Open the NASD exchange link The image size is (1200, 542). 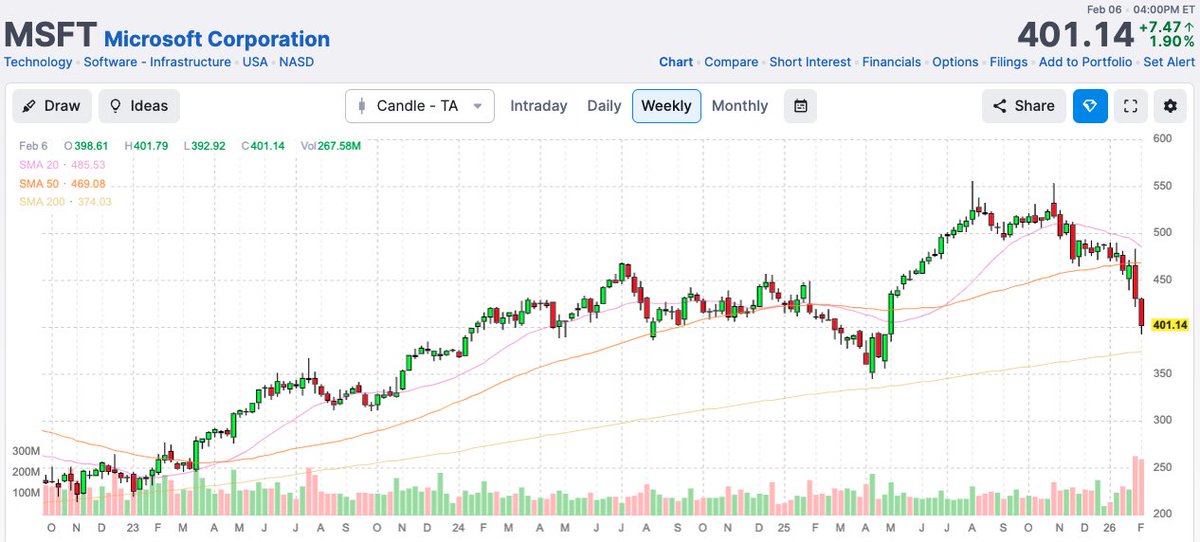click(x=297, y=62)
